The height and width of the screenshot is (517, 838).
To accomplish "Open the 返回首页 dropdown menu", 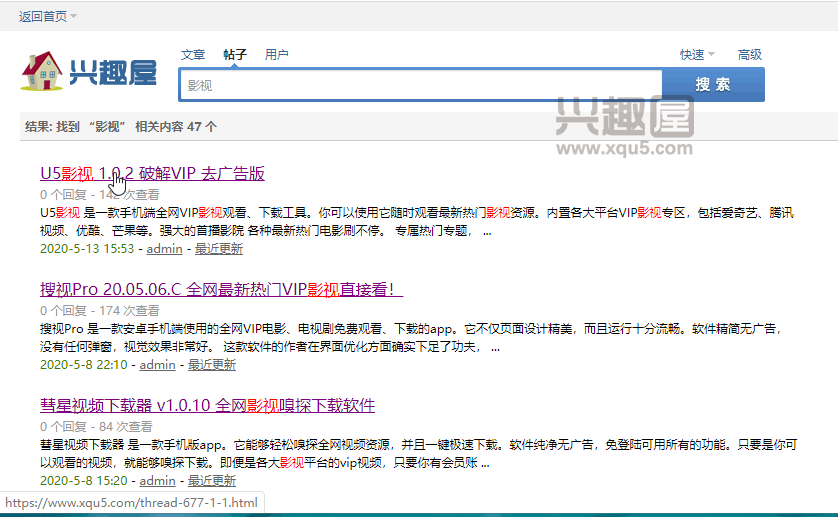I will pos(48,17).
